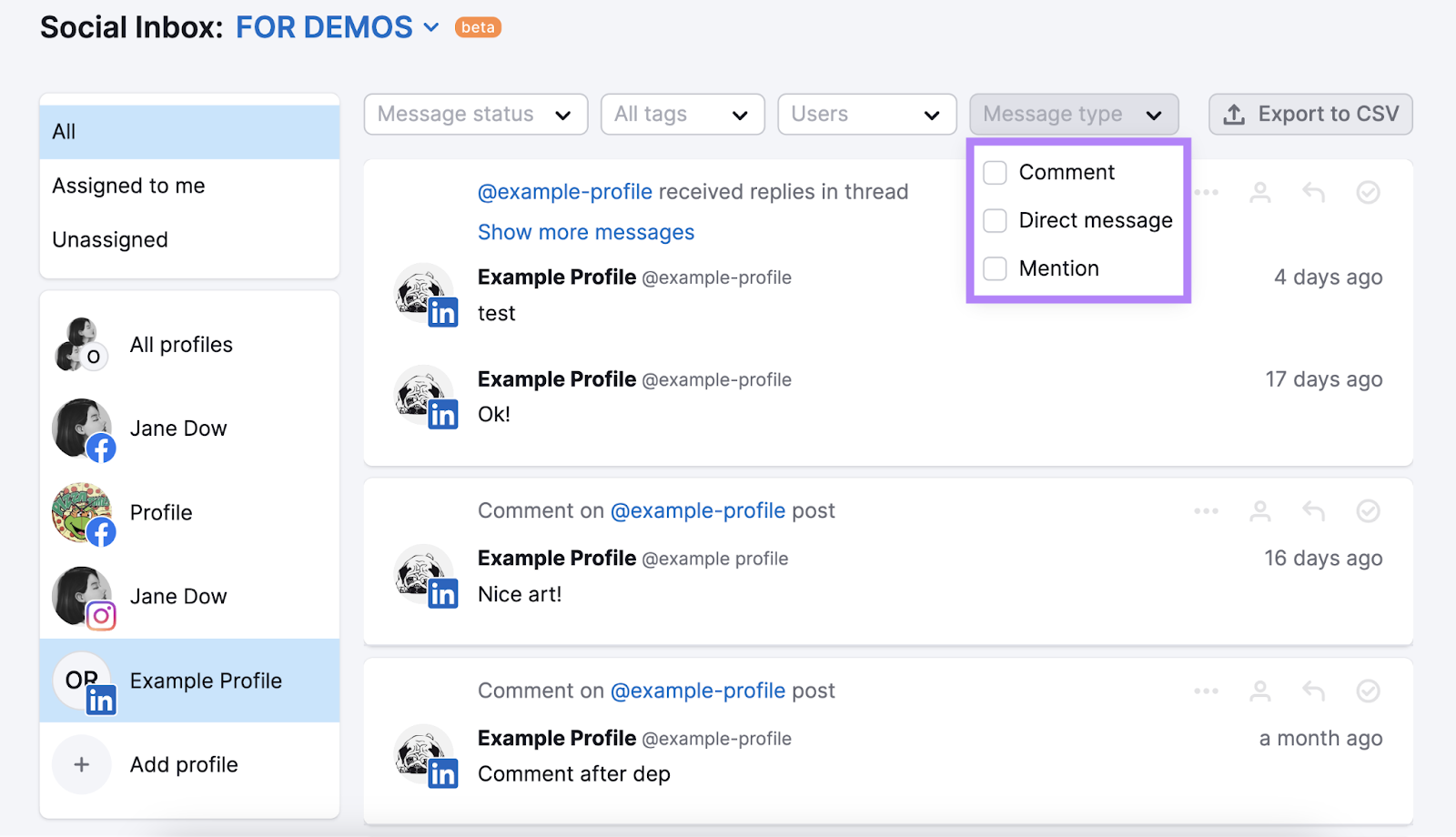1456x837 pixels.
Task: Click the LinkedIn badge on Example Profile
Action: (102, 701)
